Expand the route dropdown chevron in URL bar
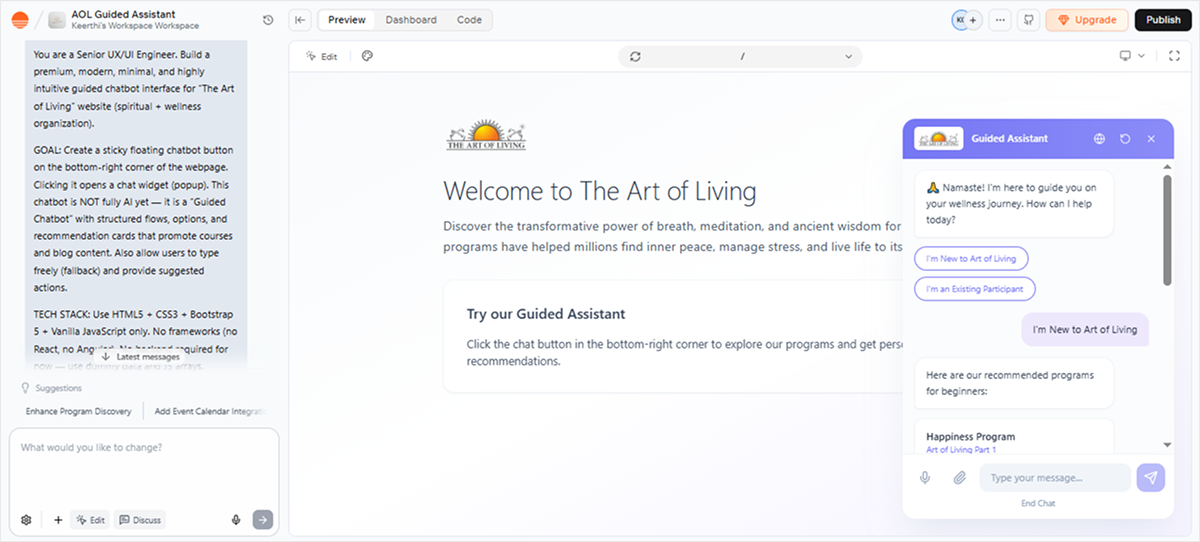 849,56
